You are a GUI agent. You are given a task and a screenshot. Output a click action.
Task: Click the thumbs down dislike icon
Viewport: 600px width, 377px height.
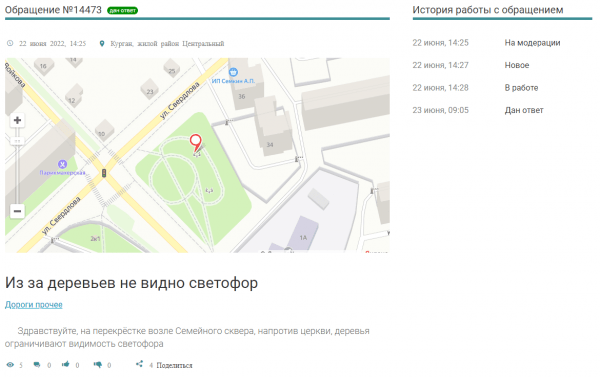pyautogui.click(x=98, y=365)
